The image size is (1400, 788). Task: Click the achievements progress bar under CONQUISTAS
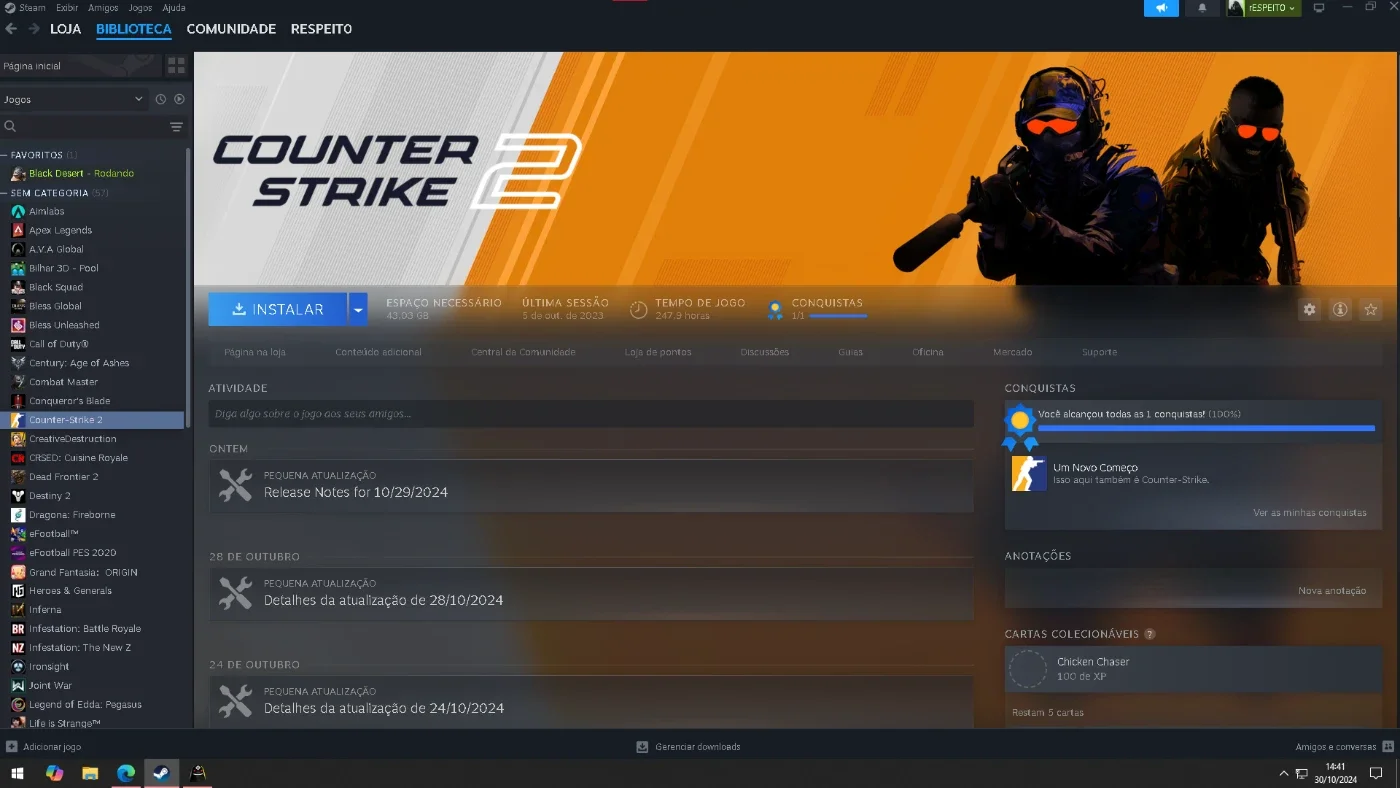pyautogui.click(x=1206, y=428)
